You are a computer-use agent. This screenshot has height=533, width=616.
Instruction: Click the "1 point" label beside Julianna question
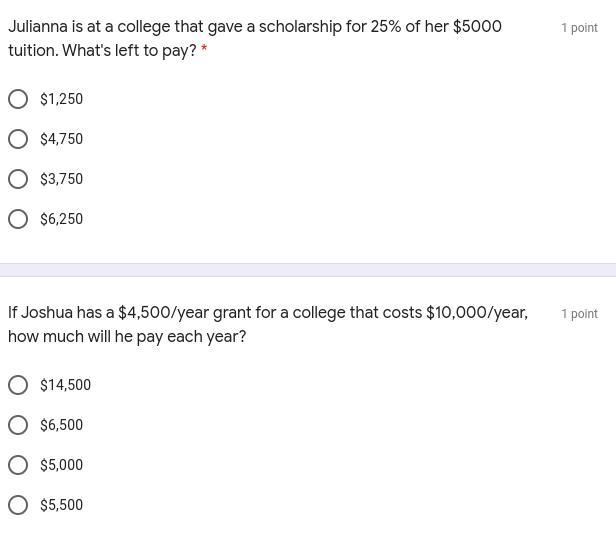(579, 28)
